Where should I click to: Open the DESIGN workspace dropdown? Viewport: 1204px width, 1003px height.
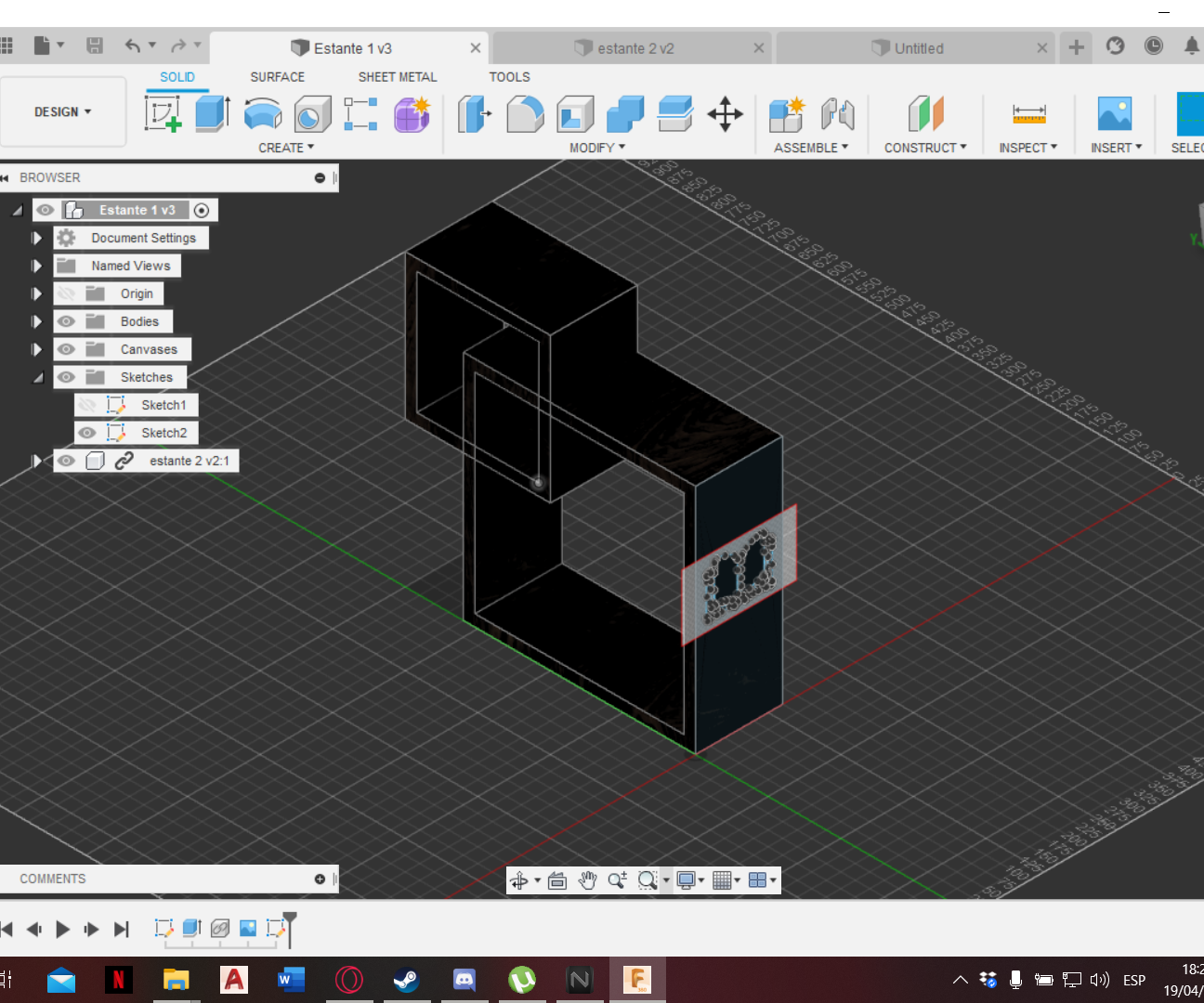coord(63,111)
